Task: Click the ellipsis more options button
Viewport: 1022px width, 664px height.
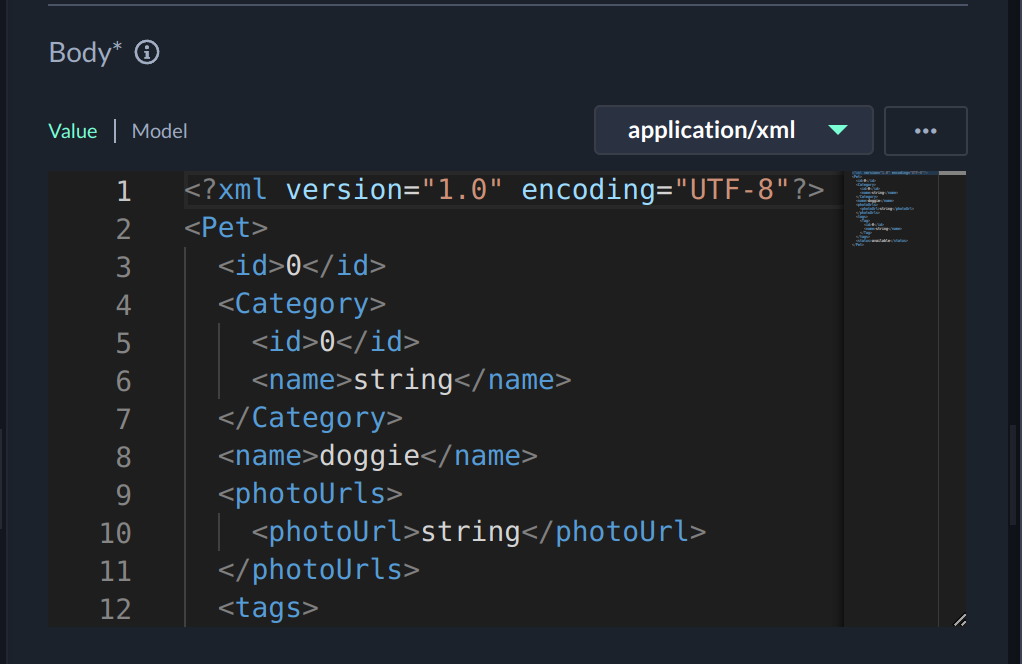Action: tap(925, 131)
